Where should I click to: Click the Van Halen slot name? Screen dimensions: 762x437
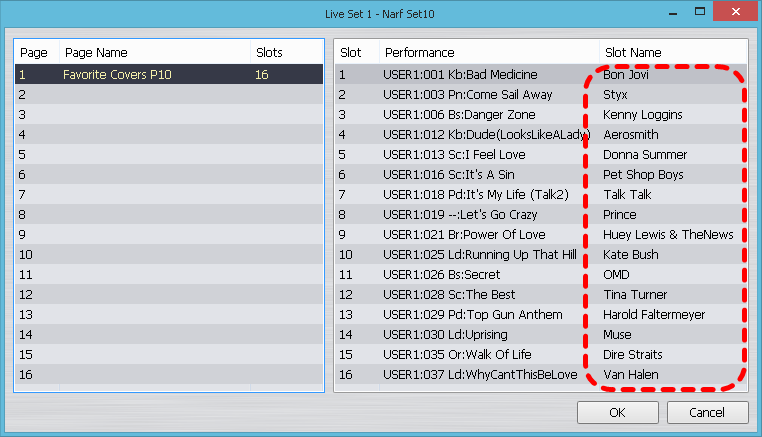[x=631, y=374]
